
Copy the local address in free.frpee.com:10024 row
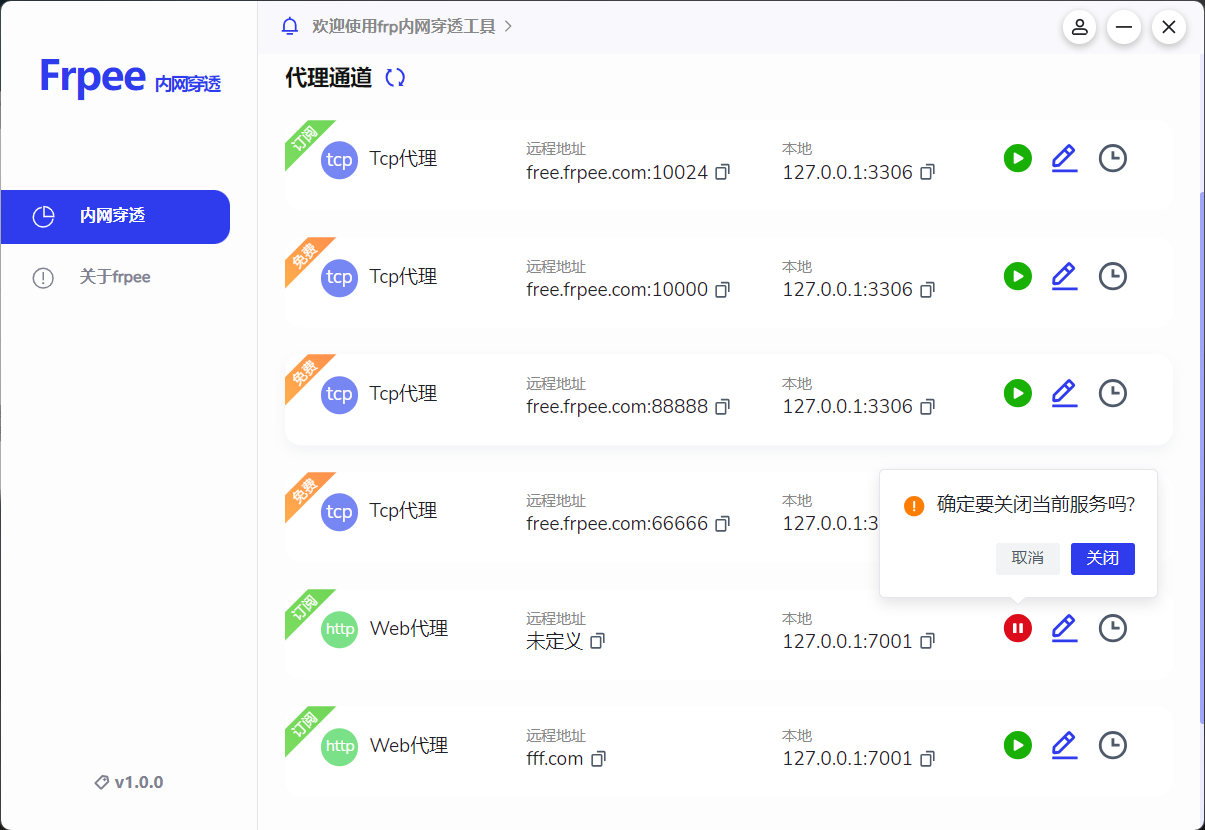pos(927,172)
